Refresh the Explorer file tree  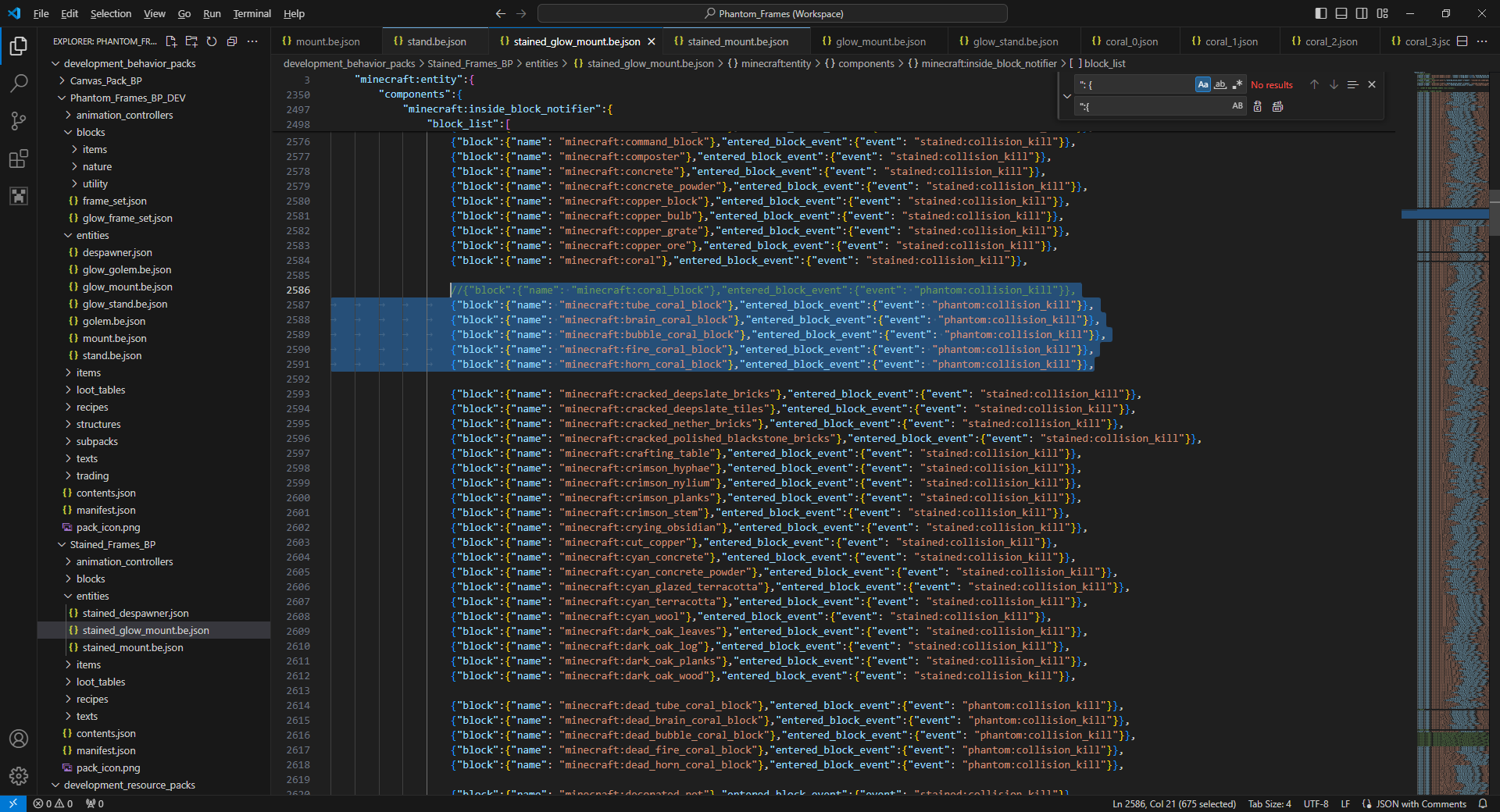tap(212, 41)
